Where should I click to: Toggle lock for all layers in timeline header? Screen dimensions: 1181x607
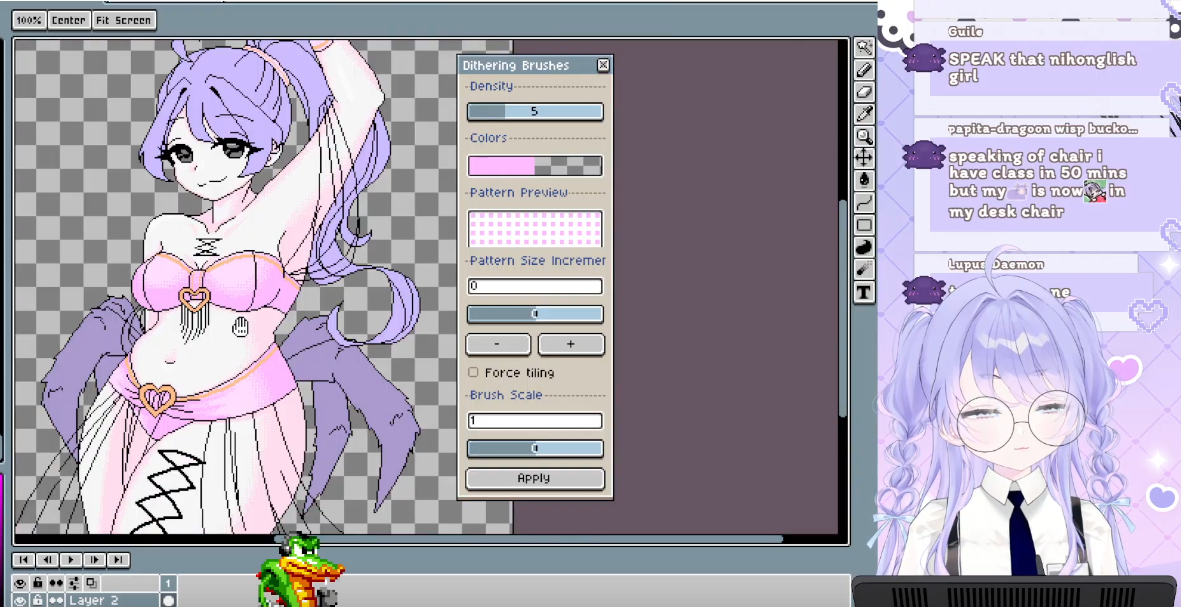(38, 583)
